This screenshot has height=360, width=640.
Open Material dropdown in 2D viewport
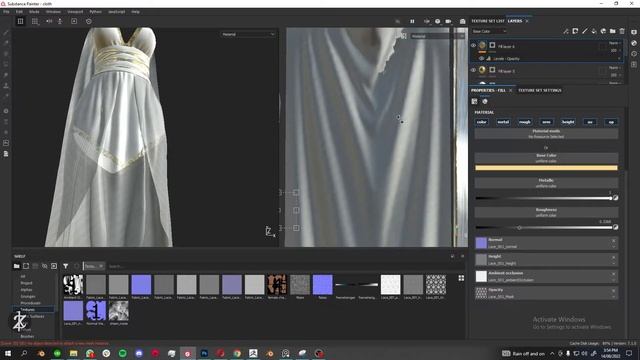point(437,36)
